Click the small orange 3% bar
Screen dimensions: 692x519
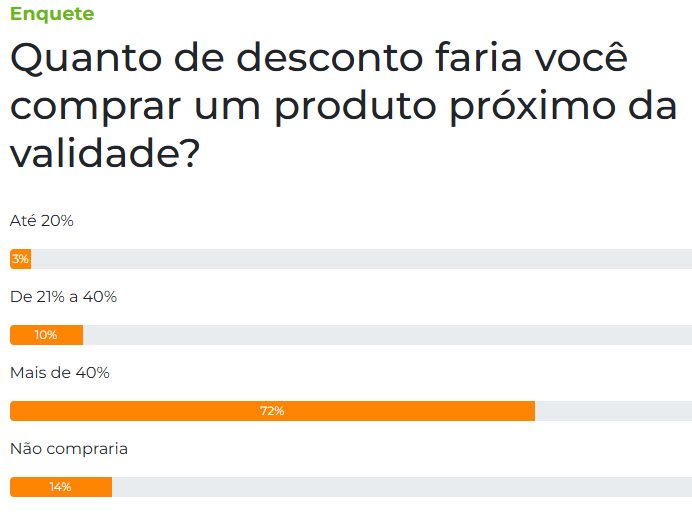(20, 259)
